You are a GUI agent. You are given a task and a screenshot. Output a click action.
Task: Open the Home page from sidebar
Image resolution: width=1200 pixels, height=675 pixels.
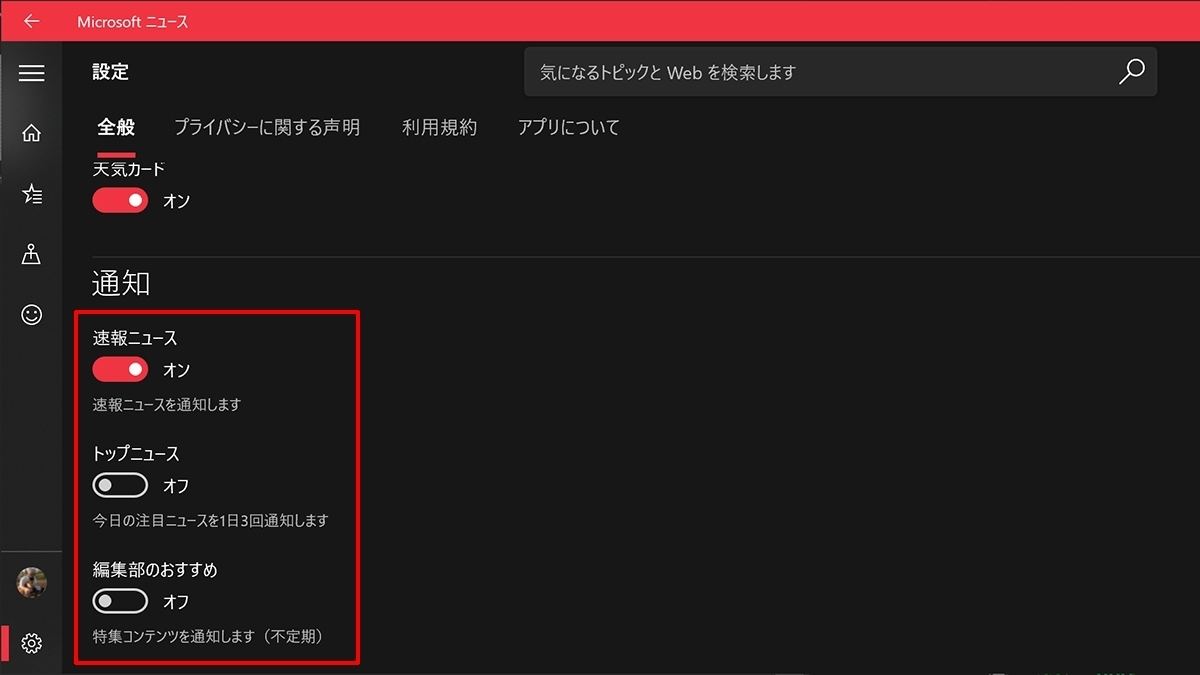[31, 133]
